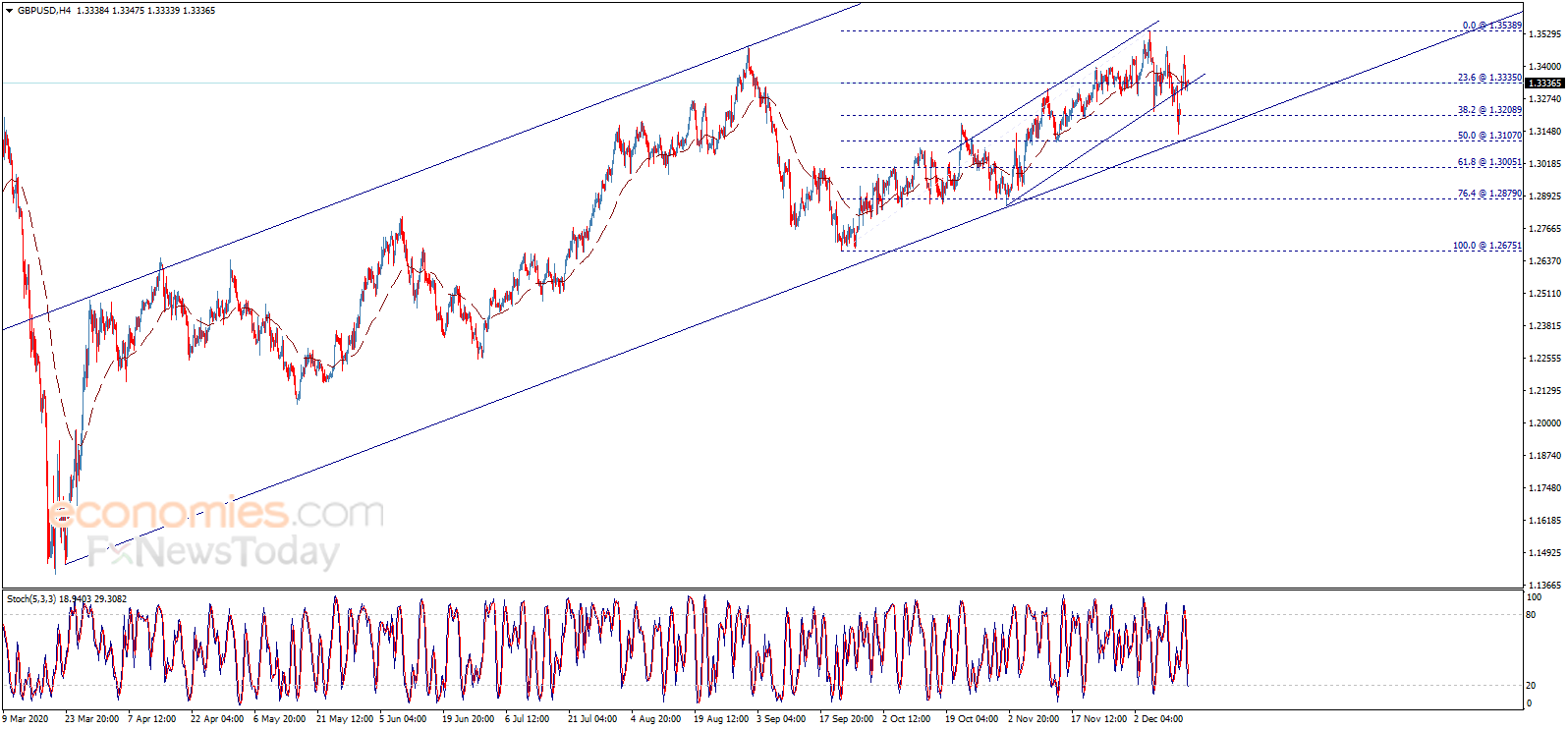Click time axis label 3 Sep 04:00
This screenshot has width=1568, height=730.
coord(781,719)
